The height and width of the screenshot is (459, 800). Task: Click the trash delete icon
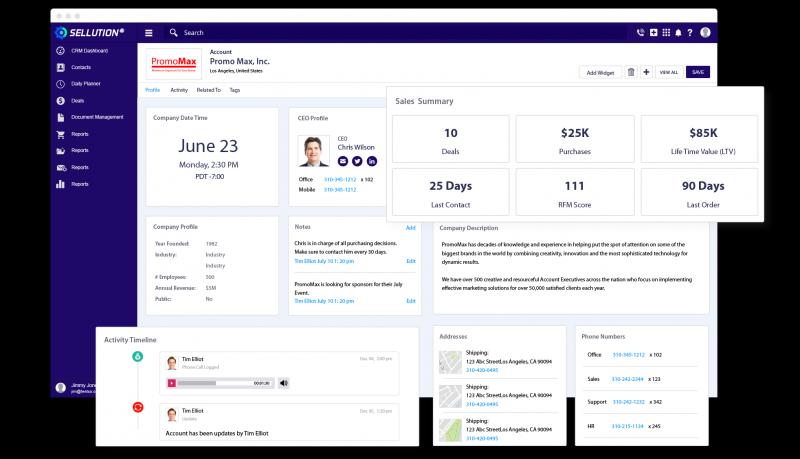click(631, 72)
